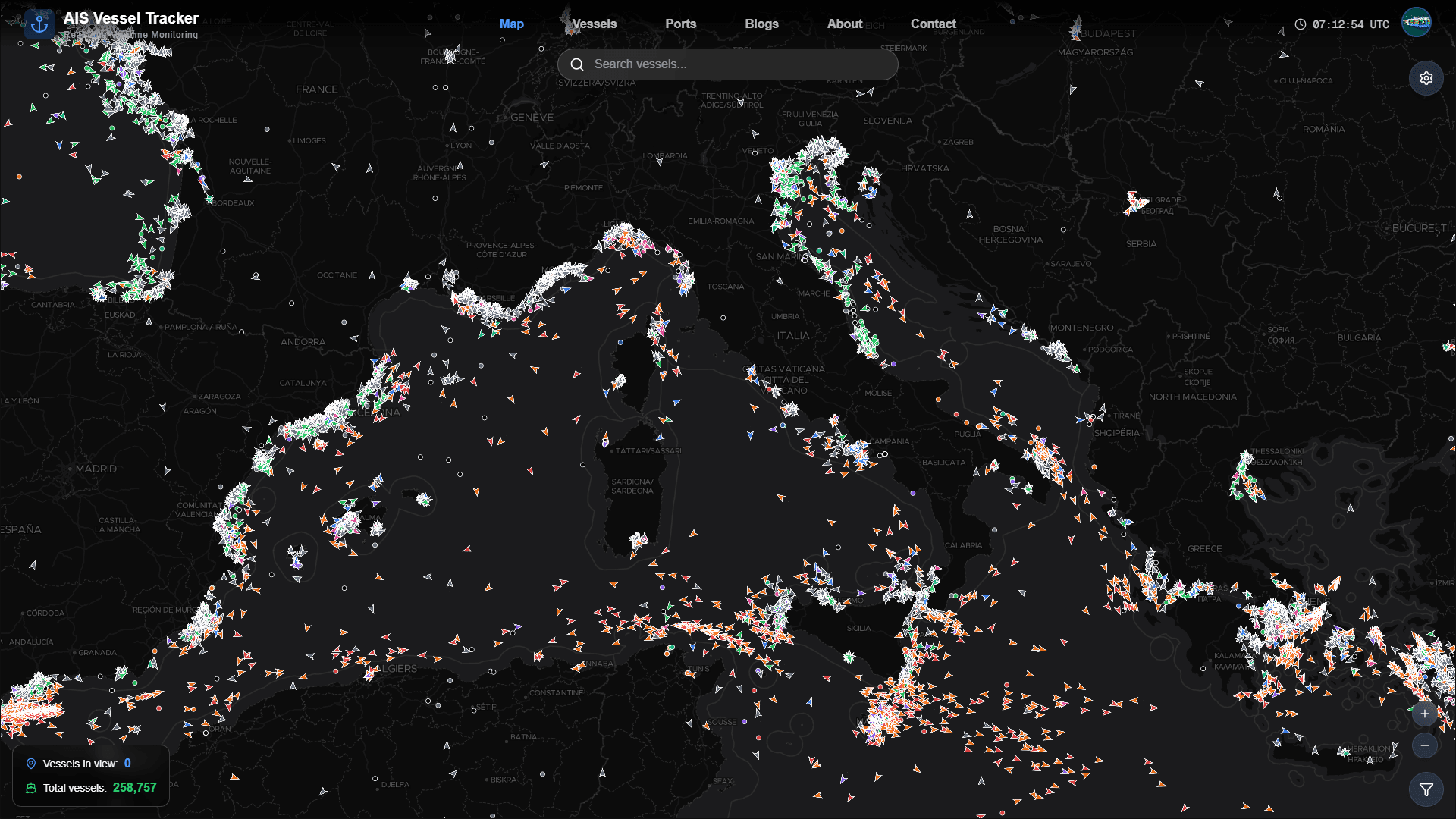Image resolution: width=1456 pixels, height=819 pixels.
Task: Go to the Blogs page
Action: (761, 24)
